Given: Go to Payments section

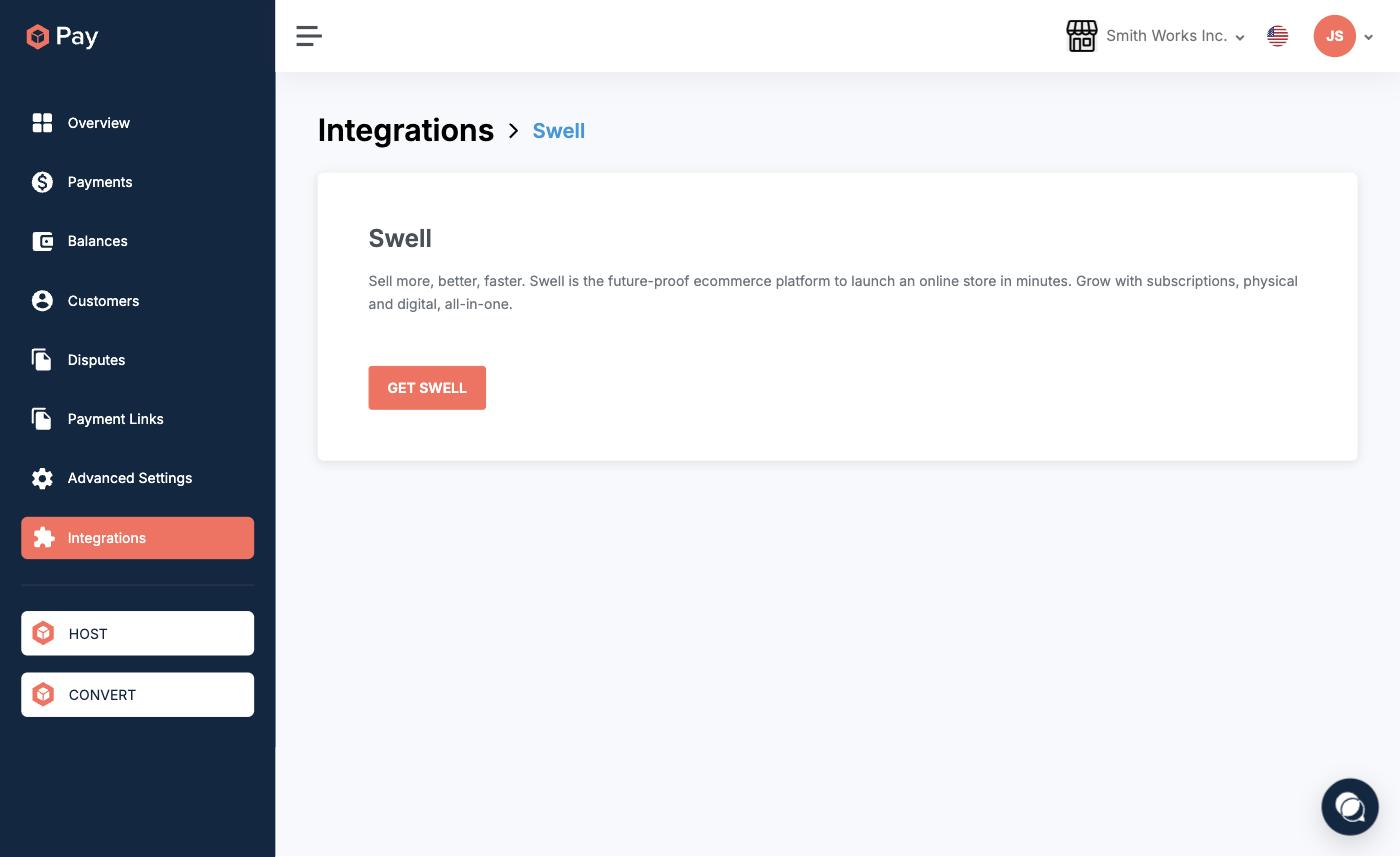Looking at the screenshot, I should 138,182.
